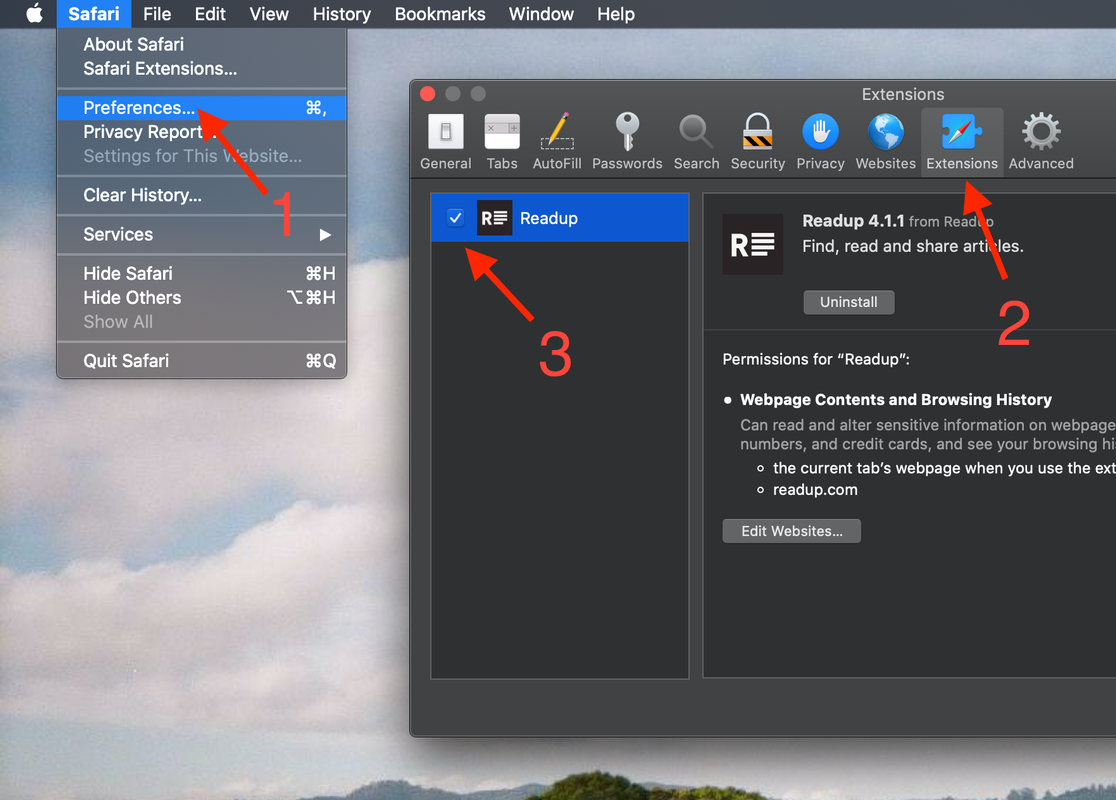
Task: Open the Search magnifier pane
Action: [x=696, y=142]
